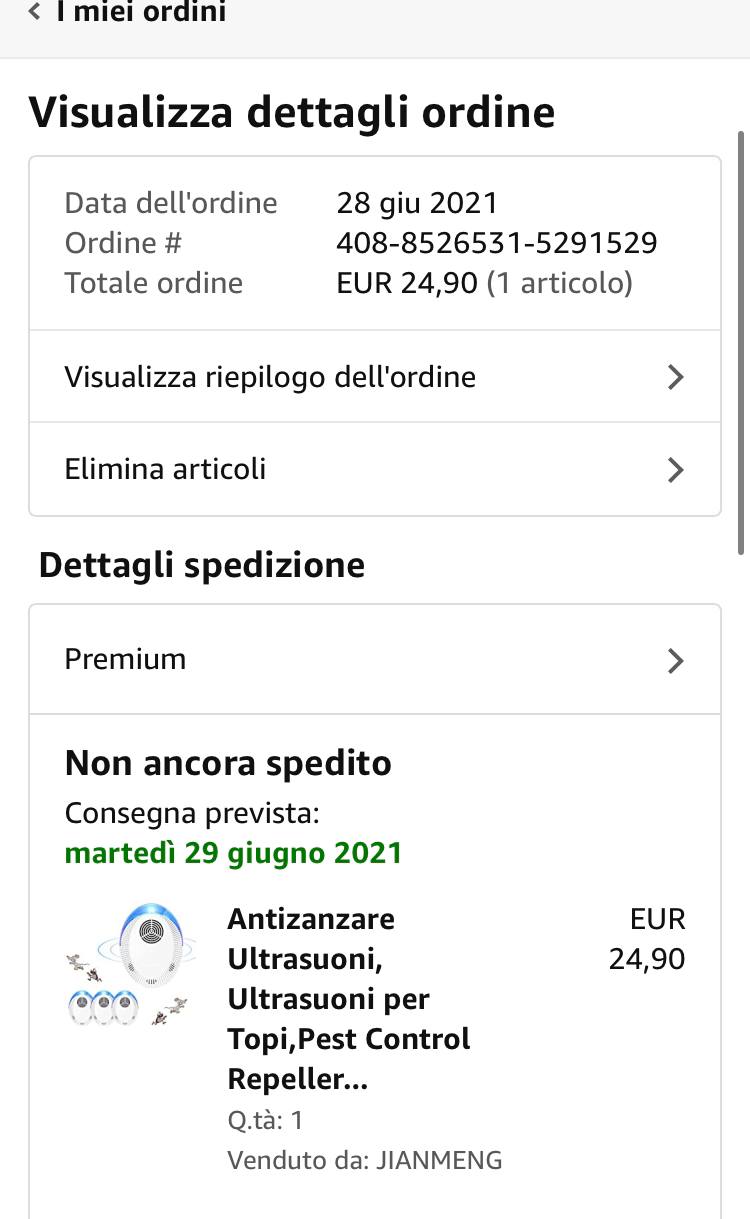Click the vertical scrollbar on the right edge
This screenshot has width=750, height=1219.
[x=741, y=340]
